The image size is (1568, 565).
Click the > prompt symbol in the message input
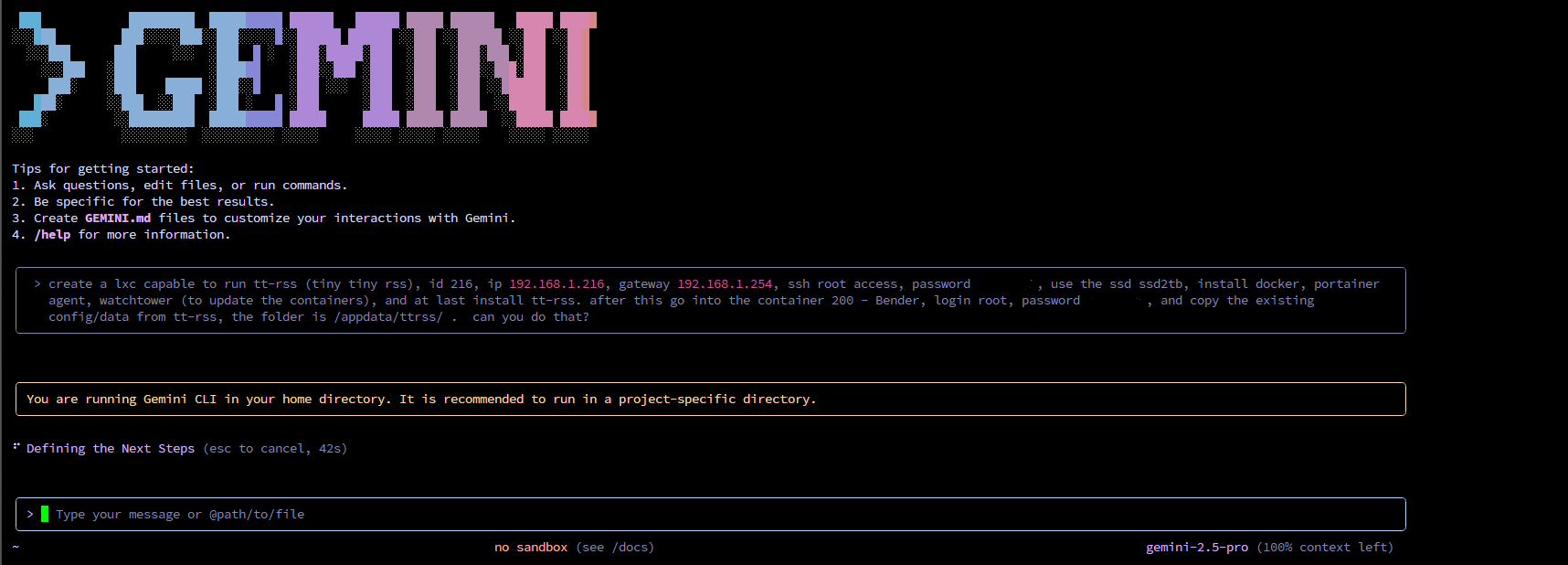[30, 514]
